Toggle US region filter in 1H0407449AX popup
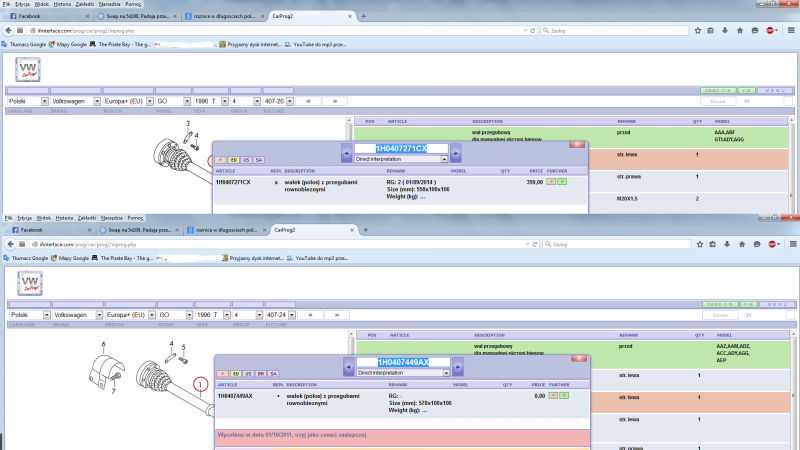This screenshot has width=800, height=450. 248,373
